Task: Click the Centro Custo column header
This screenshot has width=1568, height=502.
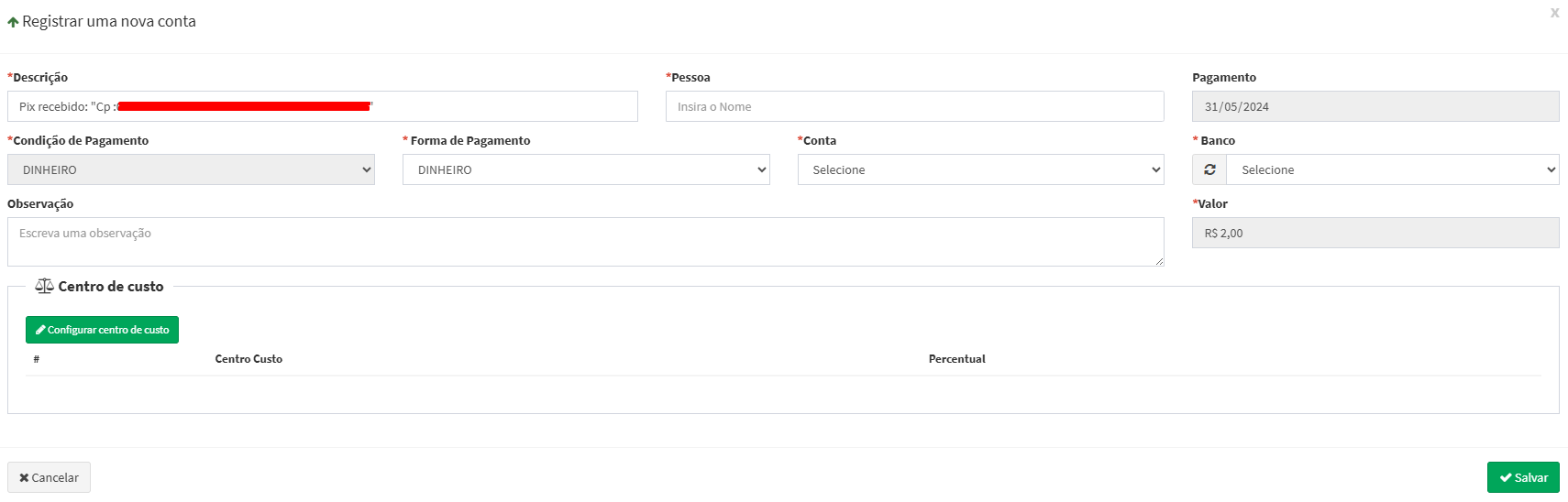Action: coord(248,359)
